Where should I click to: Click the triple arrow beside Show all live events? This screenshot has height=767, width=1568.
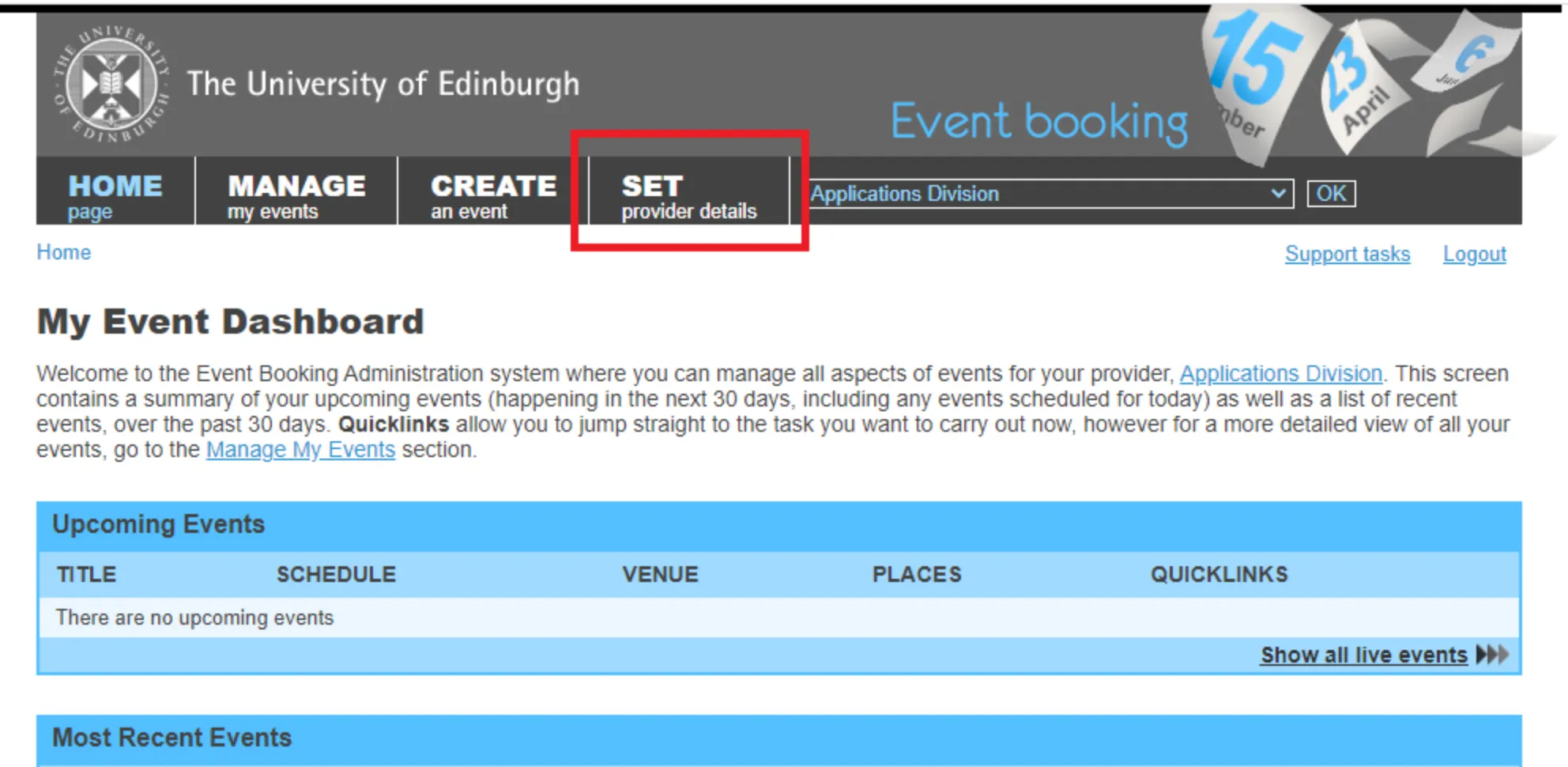[x=1492, y=655]
